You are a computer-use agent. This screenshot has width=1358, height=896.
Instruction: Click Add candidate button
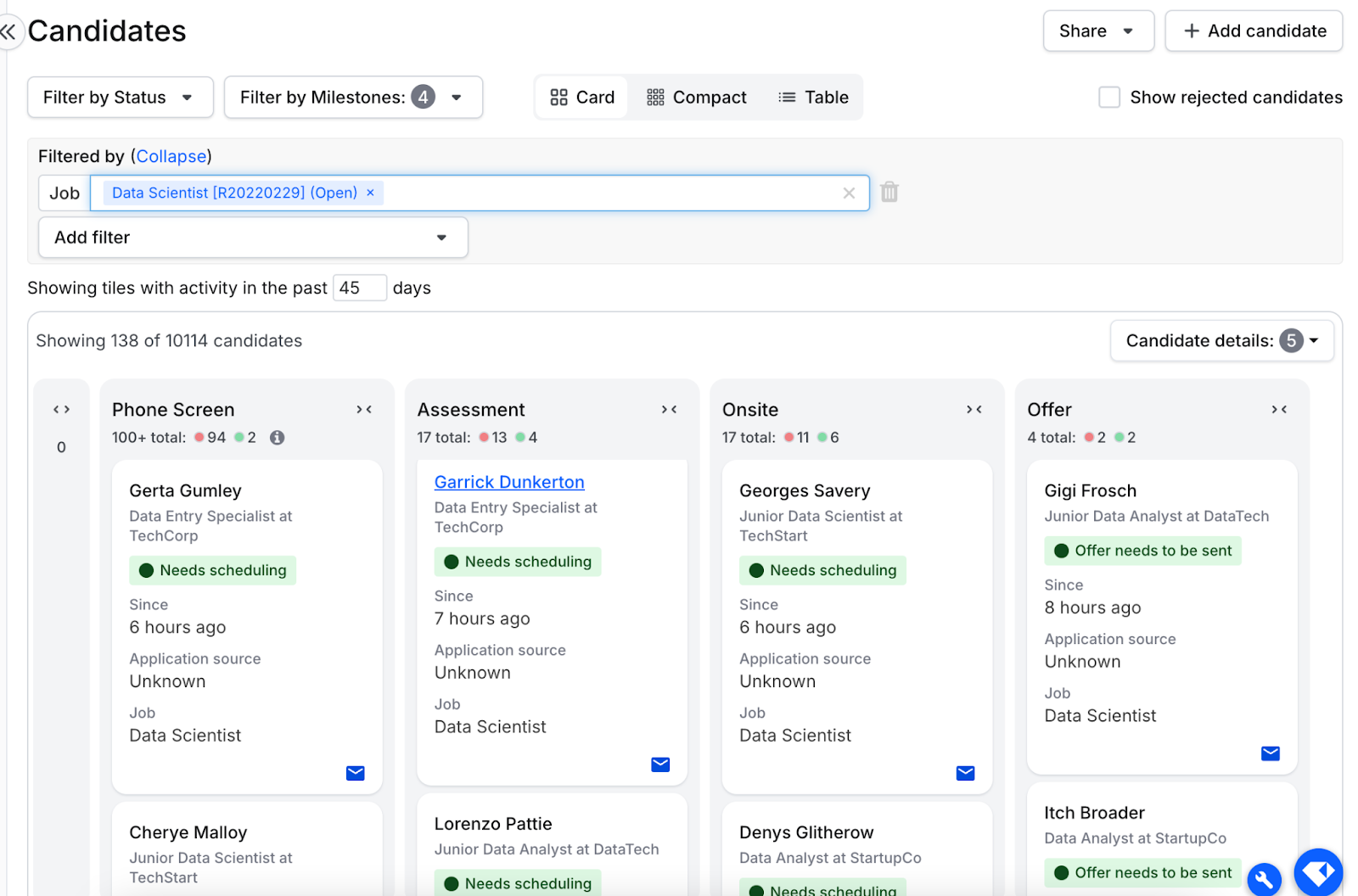coord(1254,31)
